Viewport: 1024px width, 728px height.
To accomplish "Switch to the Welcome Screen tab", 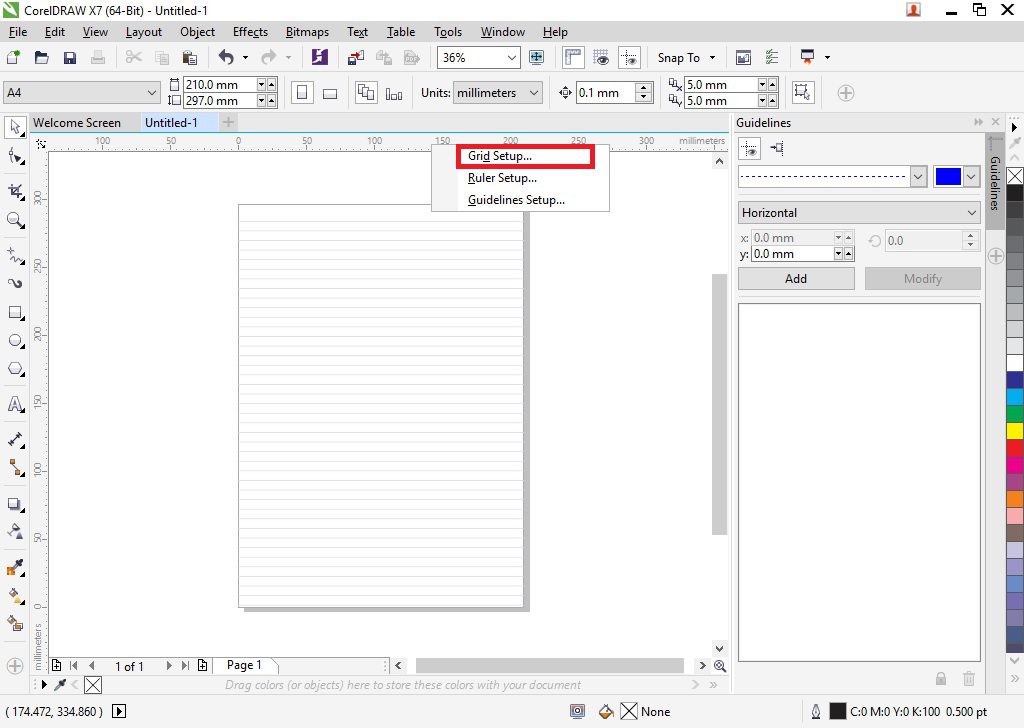I will (x=77, y=123).
